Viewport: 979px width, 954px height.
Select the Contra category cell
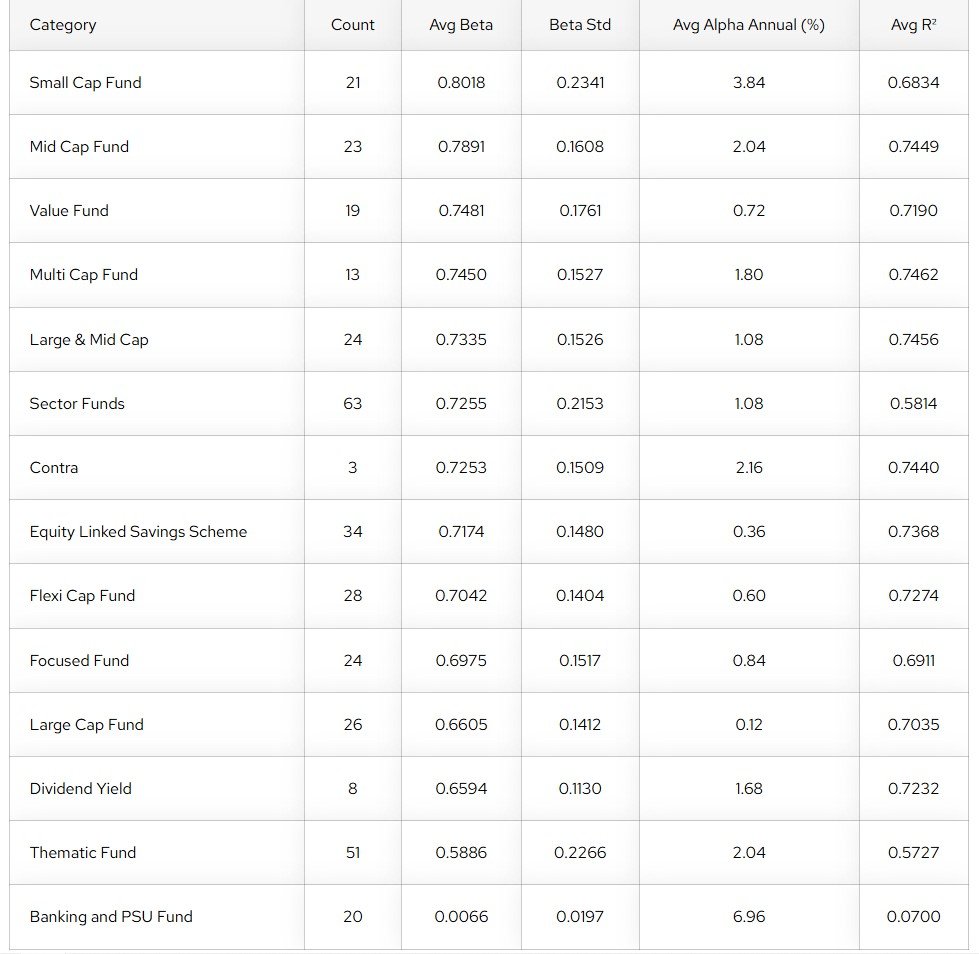[54, 468]
